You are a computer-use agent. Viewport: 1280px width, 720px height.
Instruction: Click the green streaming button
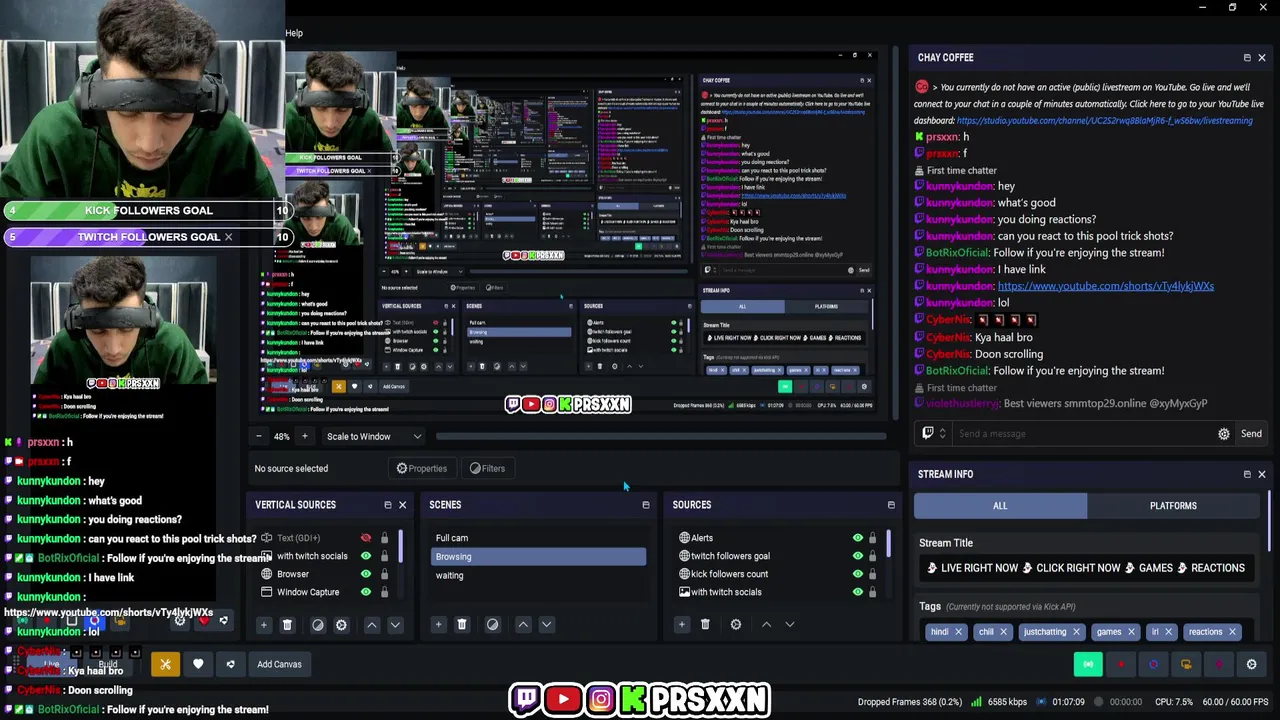click(x=1088, y=664)
